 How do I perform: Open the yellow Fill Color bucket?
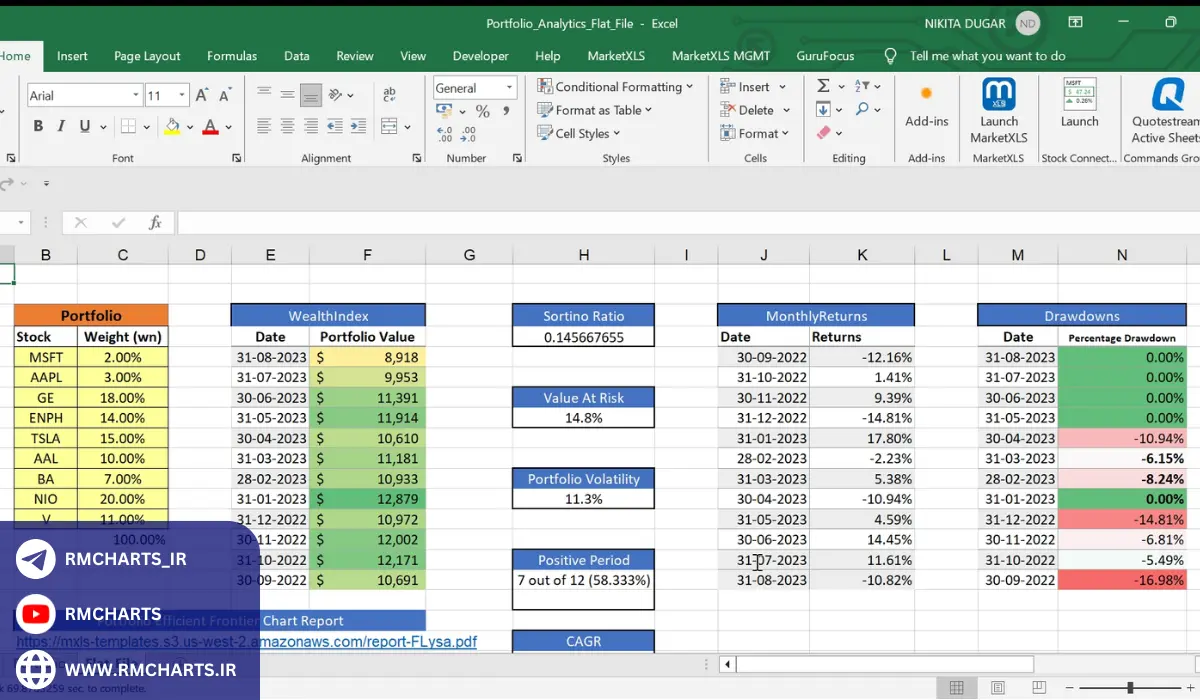coord(172,126)
